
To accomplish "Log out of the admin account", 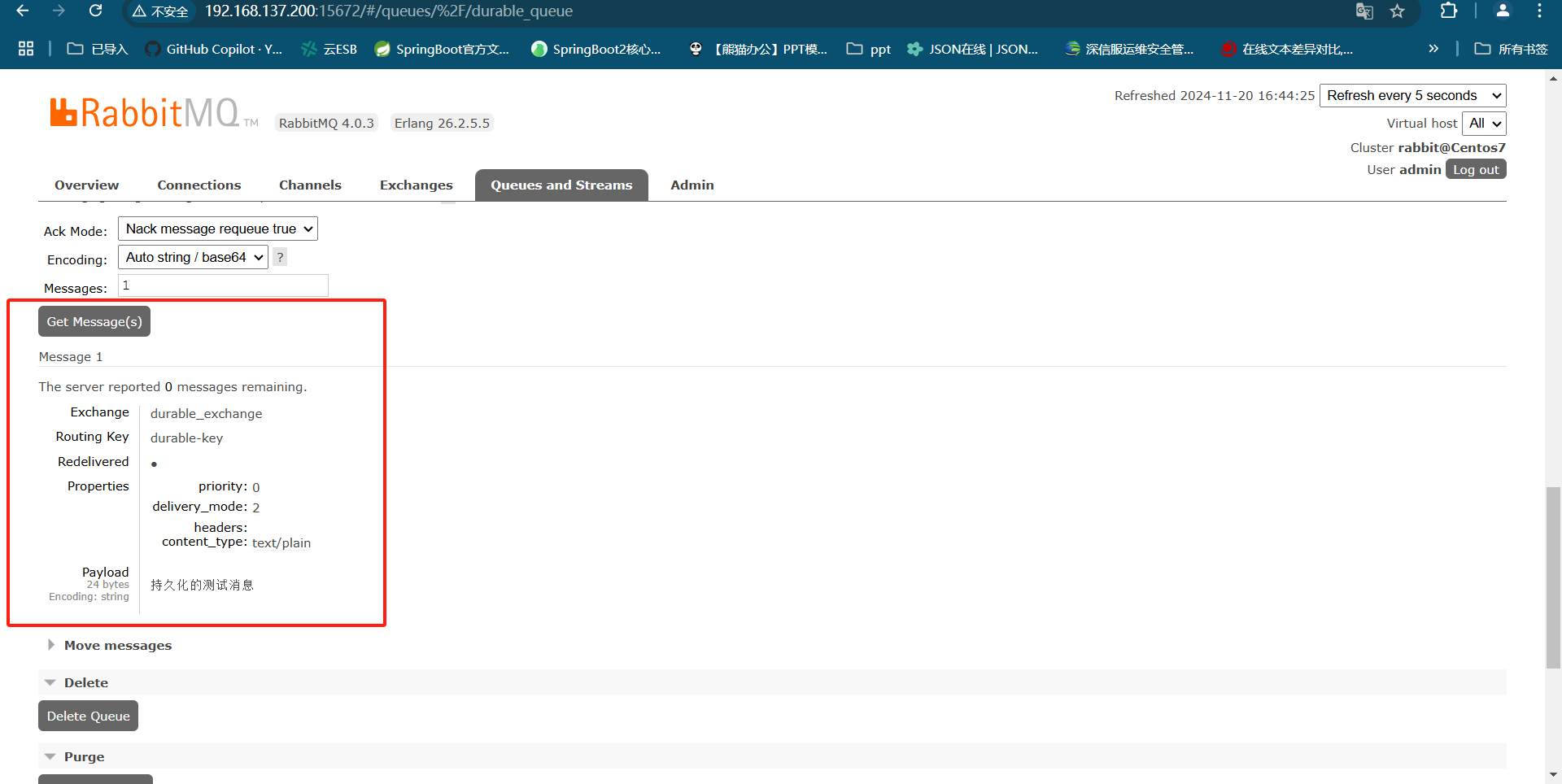I will coord(1476,169).
